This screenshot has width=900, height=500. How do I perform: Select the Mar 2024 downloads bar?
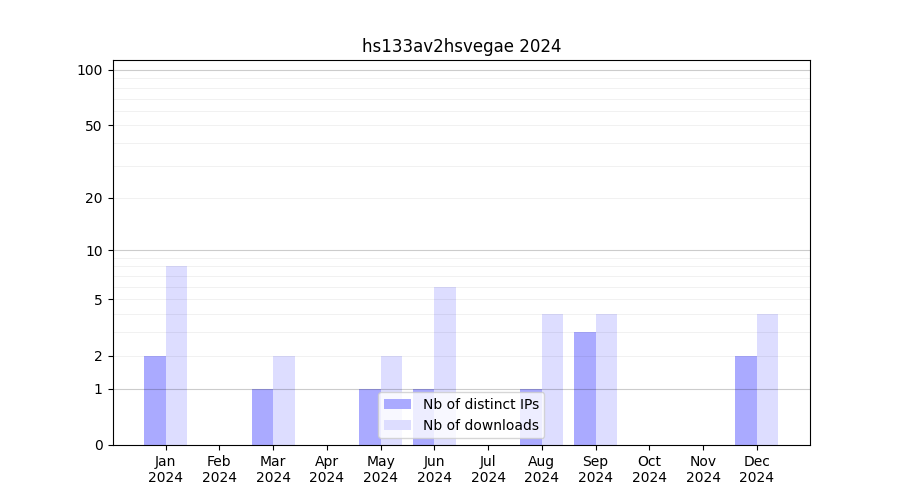point(284,400)
